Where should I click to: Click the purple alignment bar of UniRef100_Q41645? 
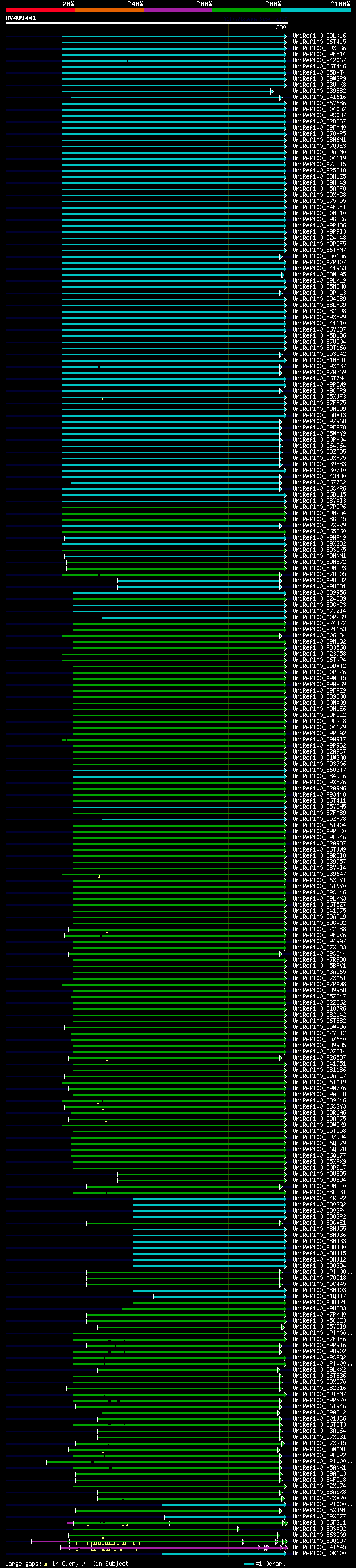(174, 1547)
